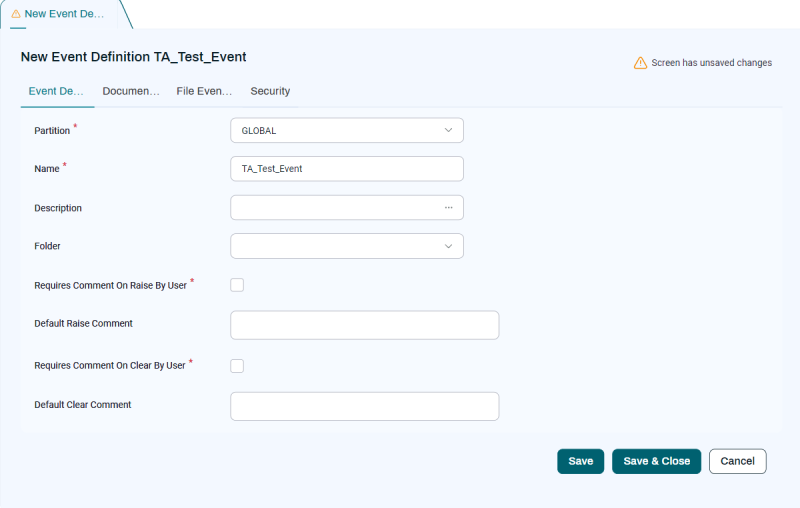This screenshot has width=800, height=508.
Task: Click the warning icon on the window tab
Action: click(15, 14)
